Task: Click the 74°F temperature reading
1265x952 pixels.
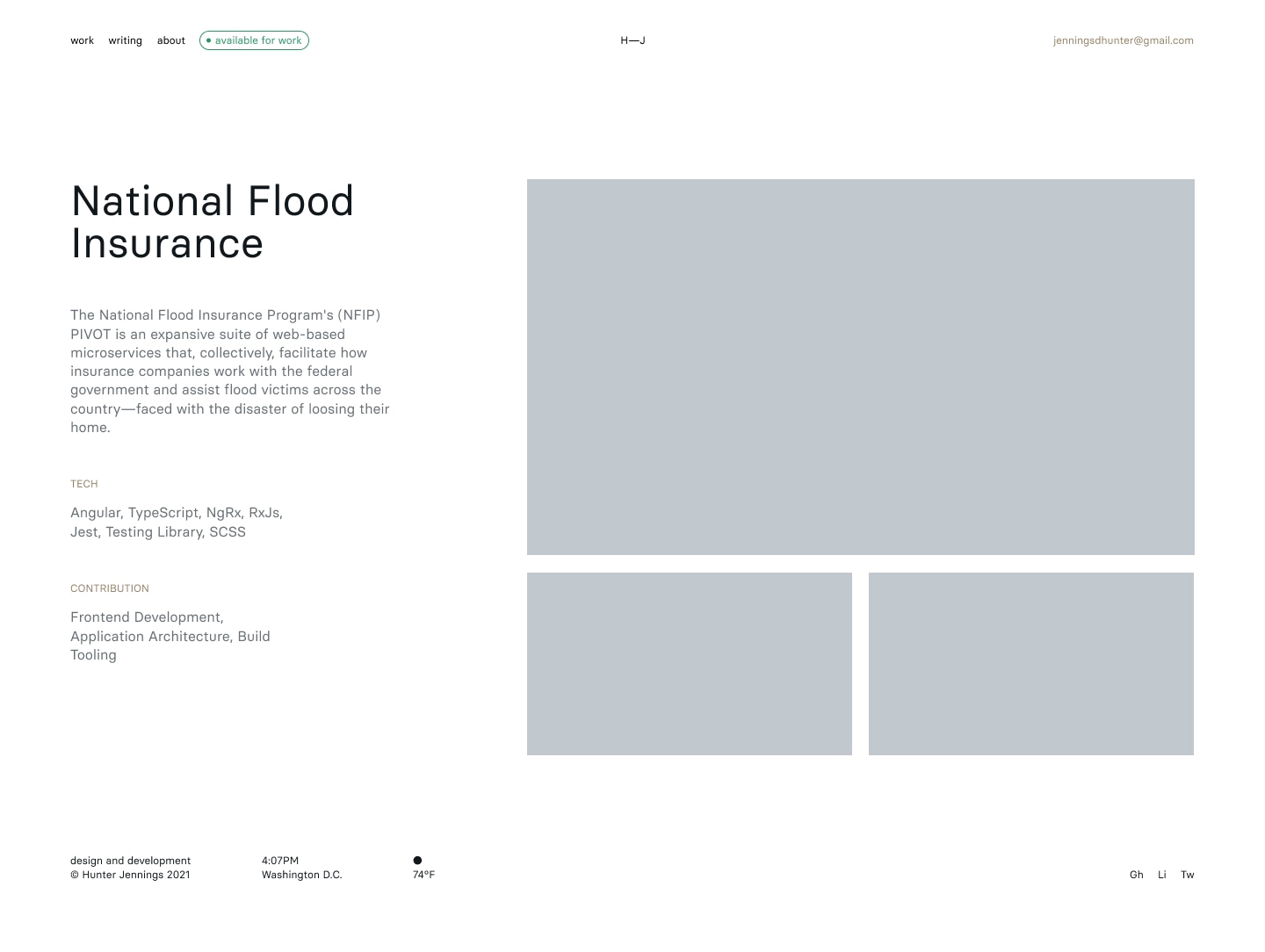Action: (x=423, y=875)
